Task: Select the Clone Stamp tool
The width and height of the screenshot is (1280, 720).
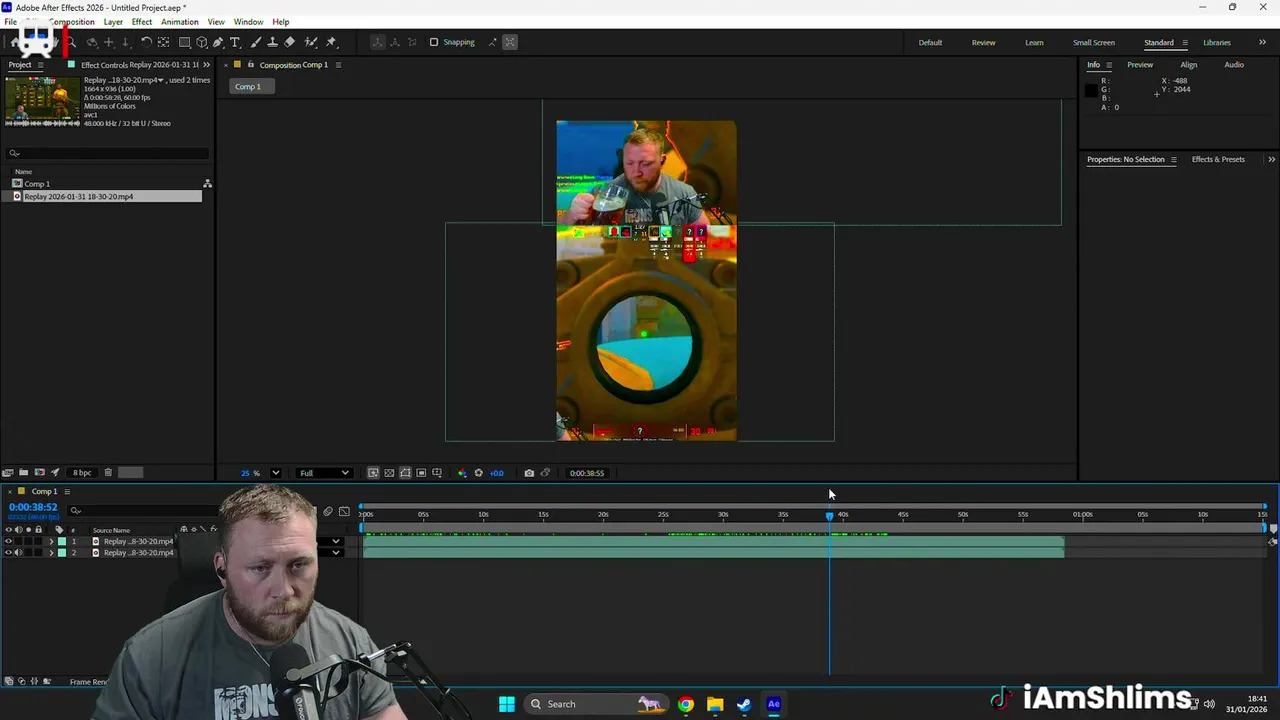Action: (272, 42)
